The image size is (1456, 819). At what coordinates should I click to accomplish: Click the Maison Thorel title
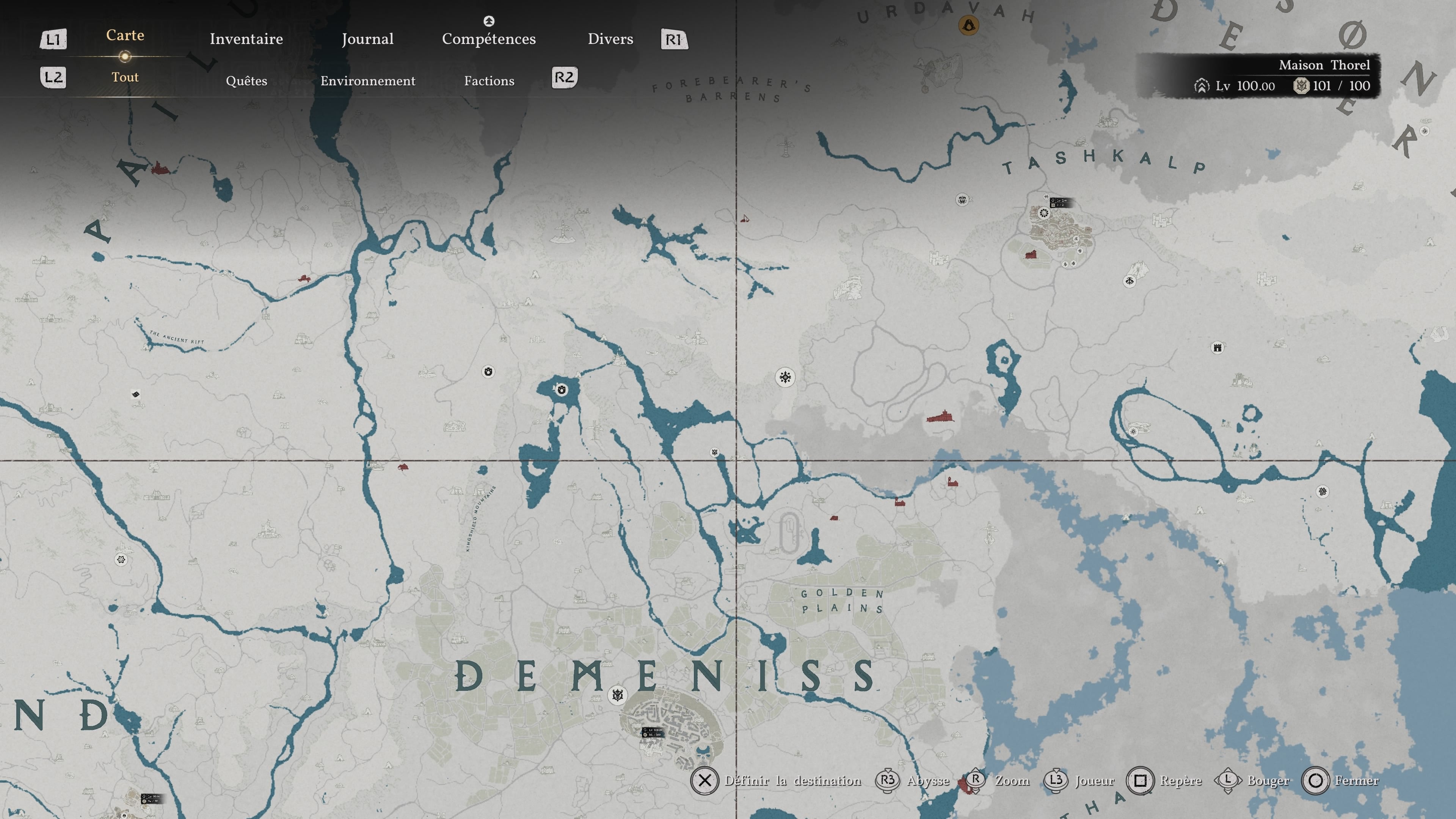[x=1324, y=65]
